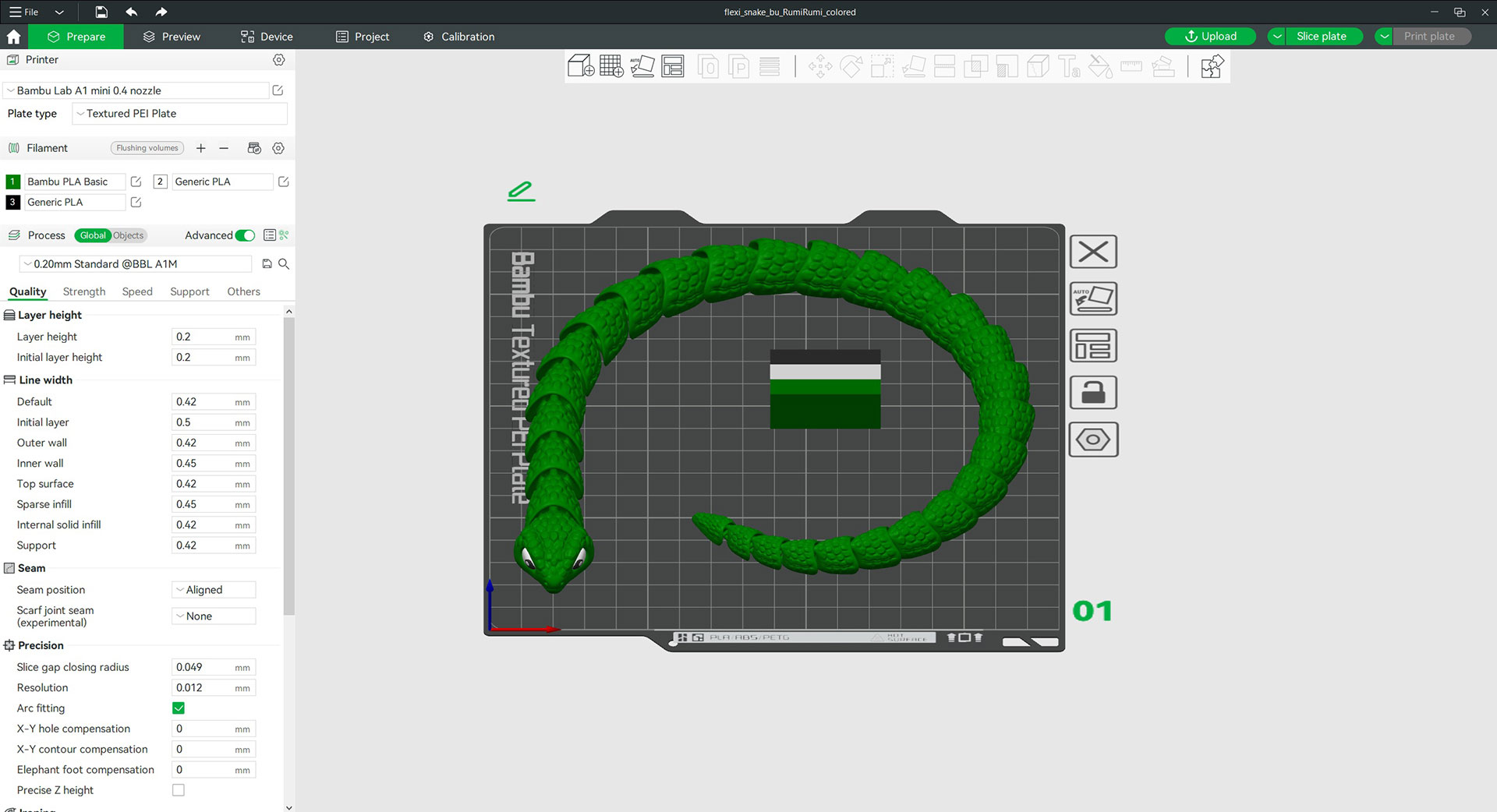This screenshot has height=812, width=1497.
Task: Select the Measure ruler tool
Action: pos(1131,66)
